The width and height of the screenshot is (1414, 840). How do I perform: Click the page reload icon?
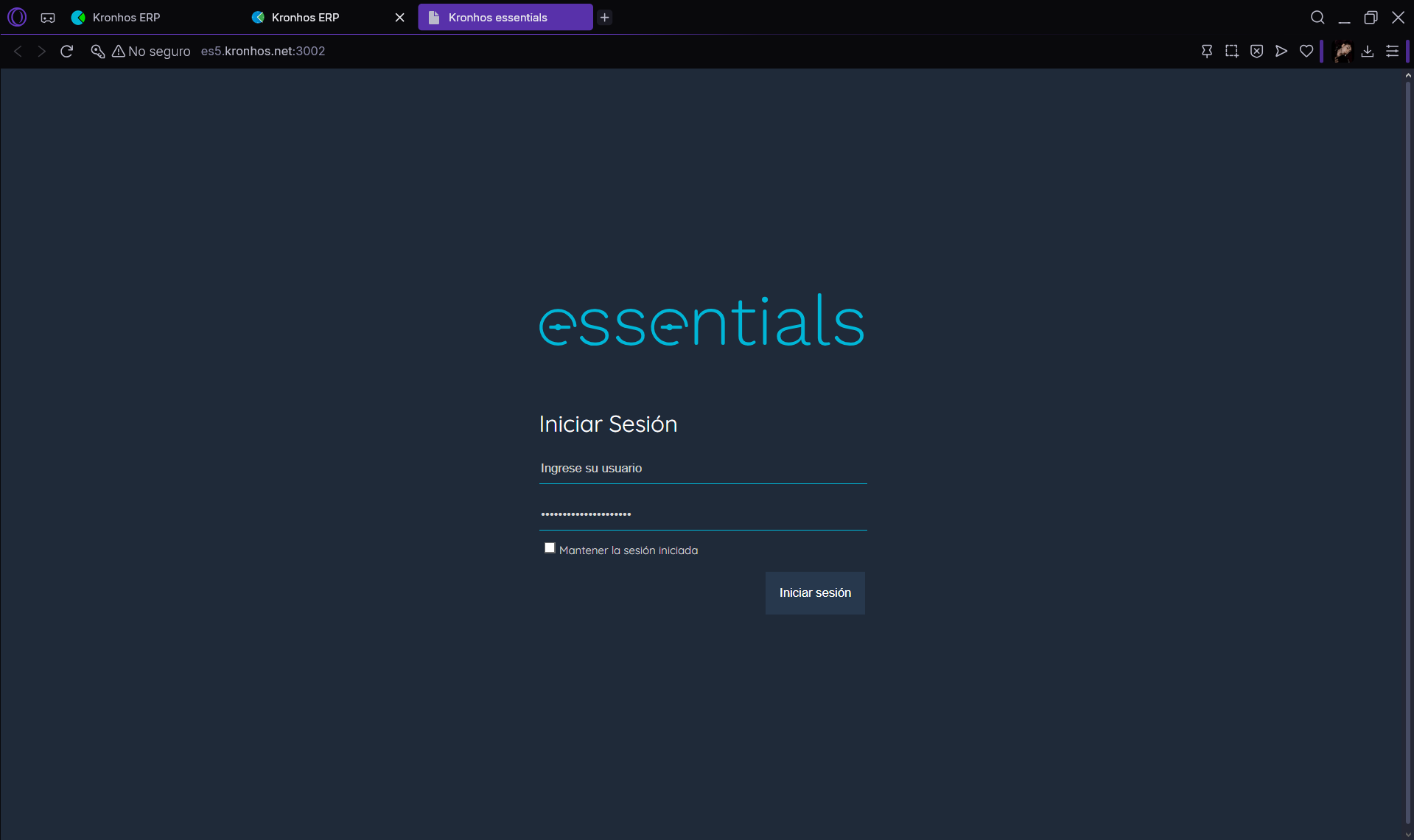point(66,51)
